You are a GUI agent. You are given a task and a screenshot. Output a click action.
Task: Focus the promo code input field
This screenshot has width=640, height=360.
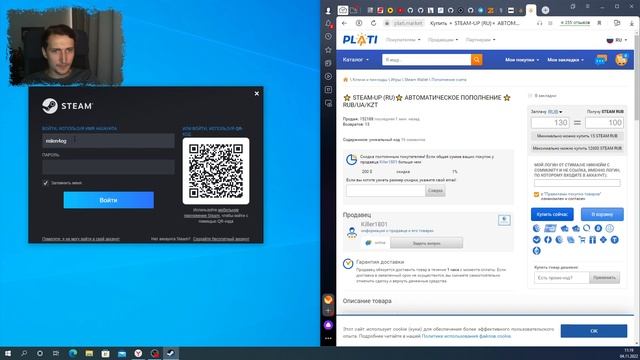562,278
